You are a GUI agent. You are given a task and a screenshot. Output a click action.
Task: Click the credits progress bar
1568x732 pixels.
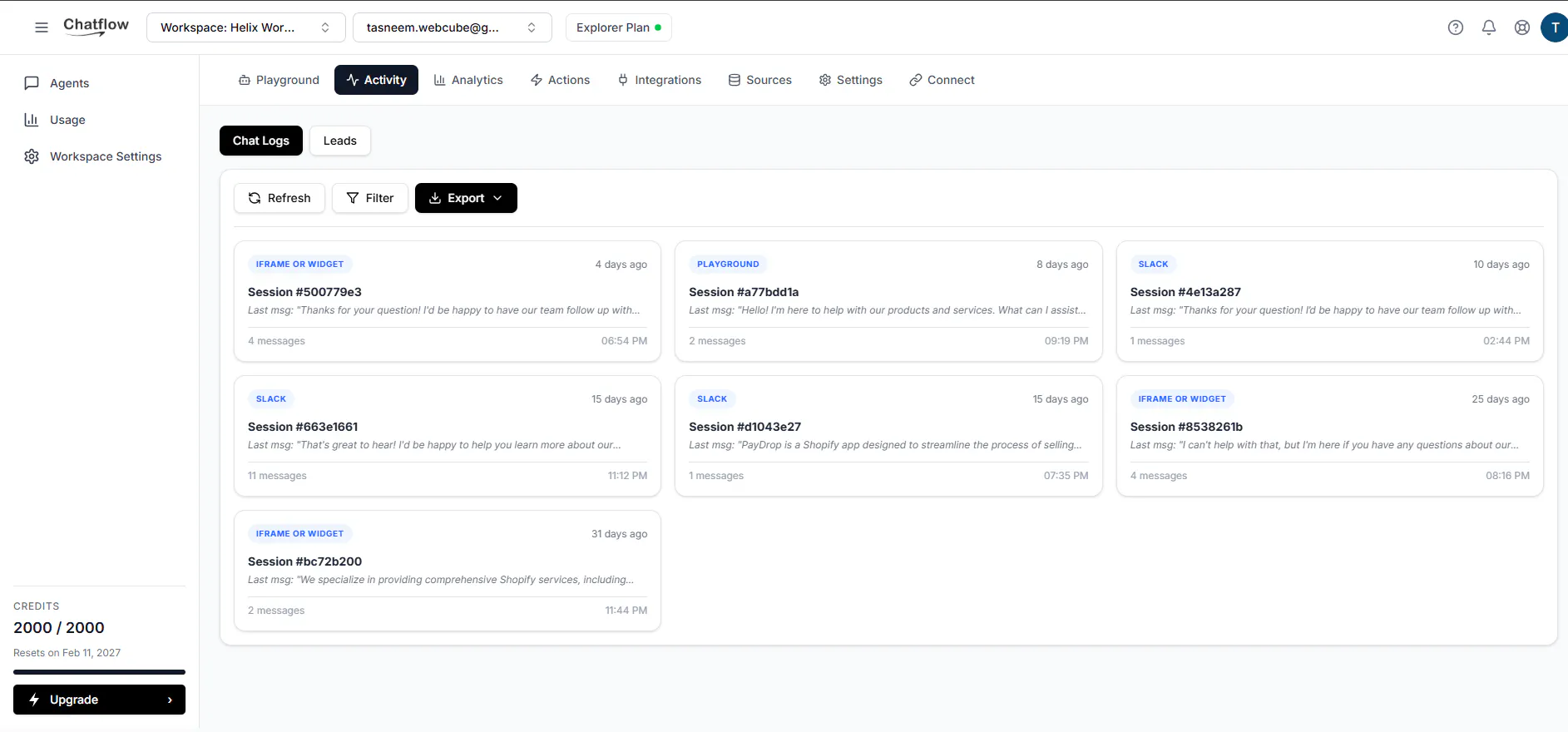[99, 672]
